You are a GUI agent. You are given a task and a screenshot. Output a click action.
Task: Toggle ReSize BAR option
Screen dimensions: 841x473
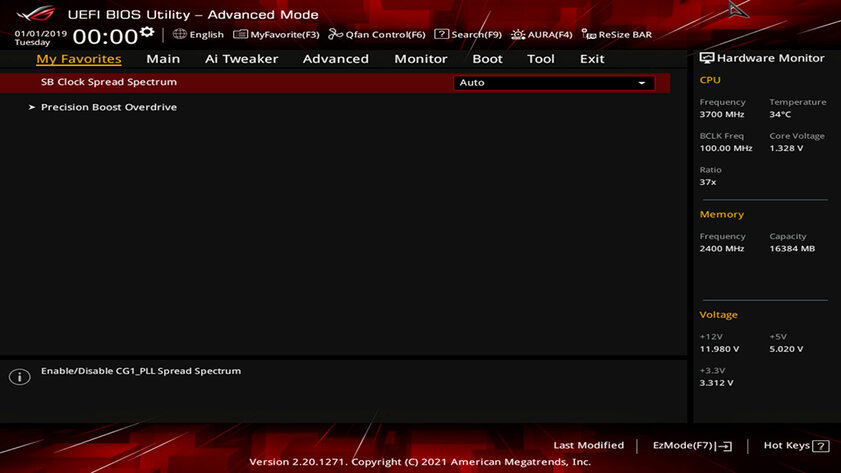tap(617, 34)
